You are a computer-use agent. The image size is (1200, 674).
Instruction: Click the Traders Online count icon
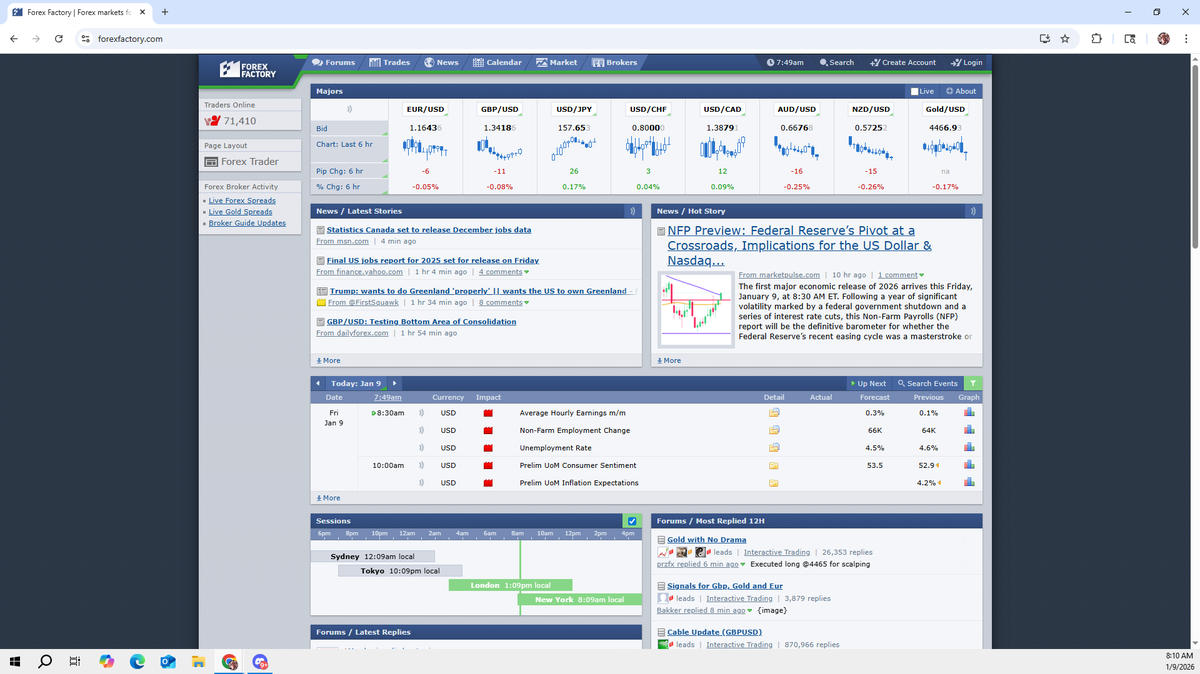[212, 121]
